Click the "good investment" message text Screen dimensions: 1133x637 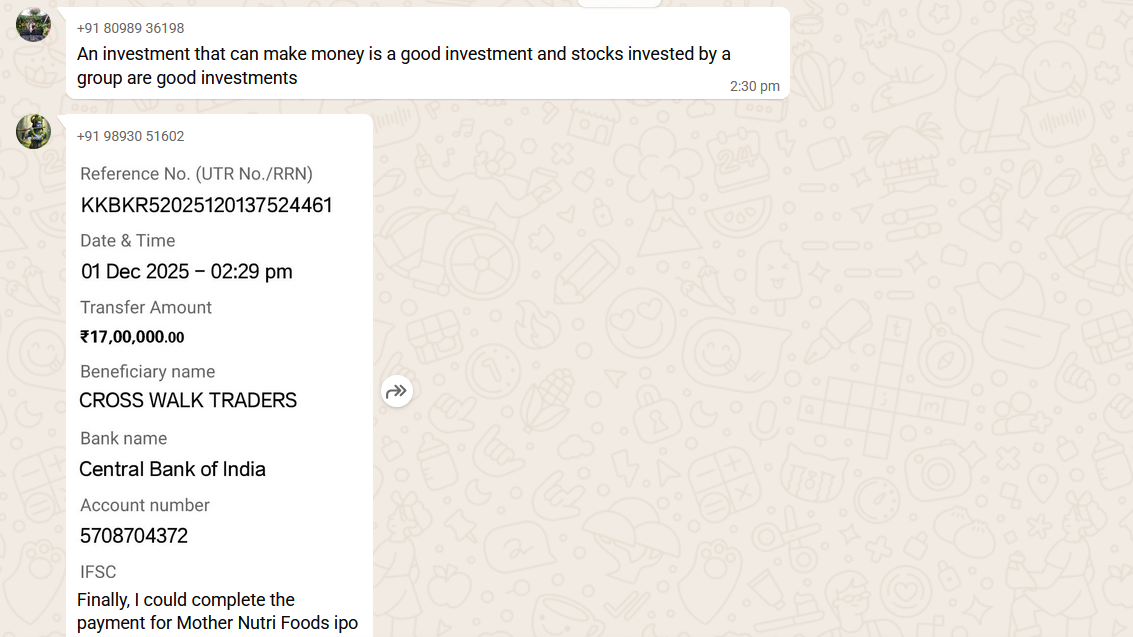point(403,65)
